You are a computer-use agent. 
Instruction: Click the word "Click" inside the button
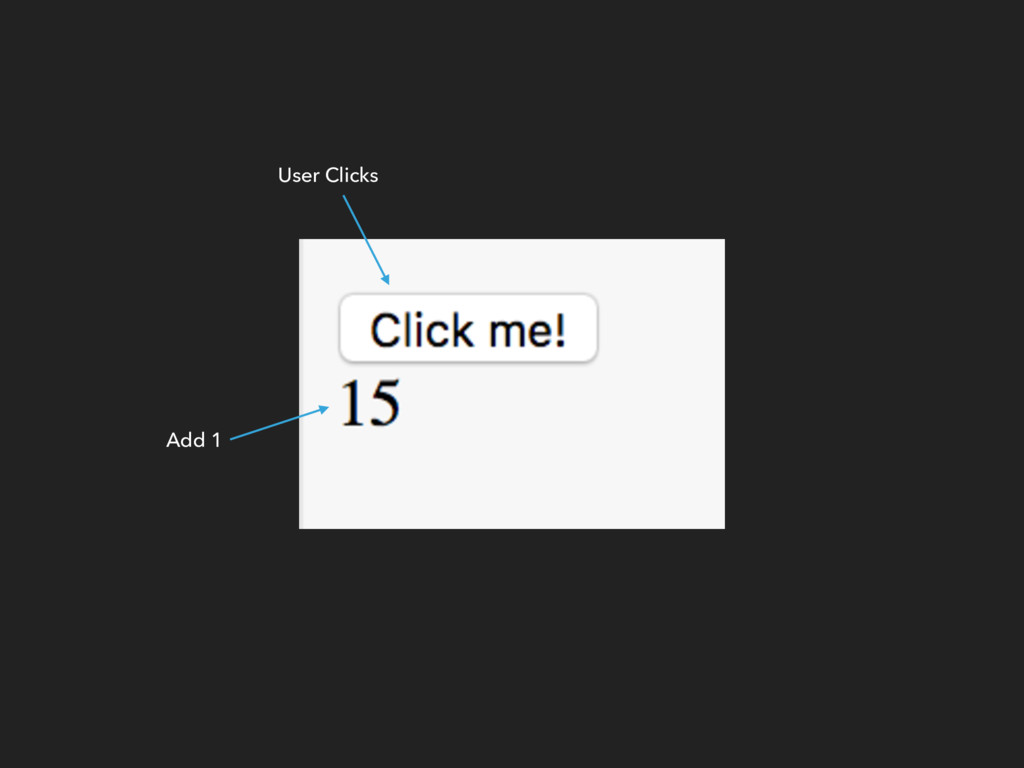coord(422,329)
